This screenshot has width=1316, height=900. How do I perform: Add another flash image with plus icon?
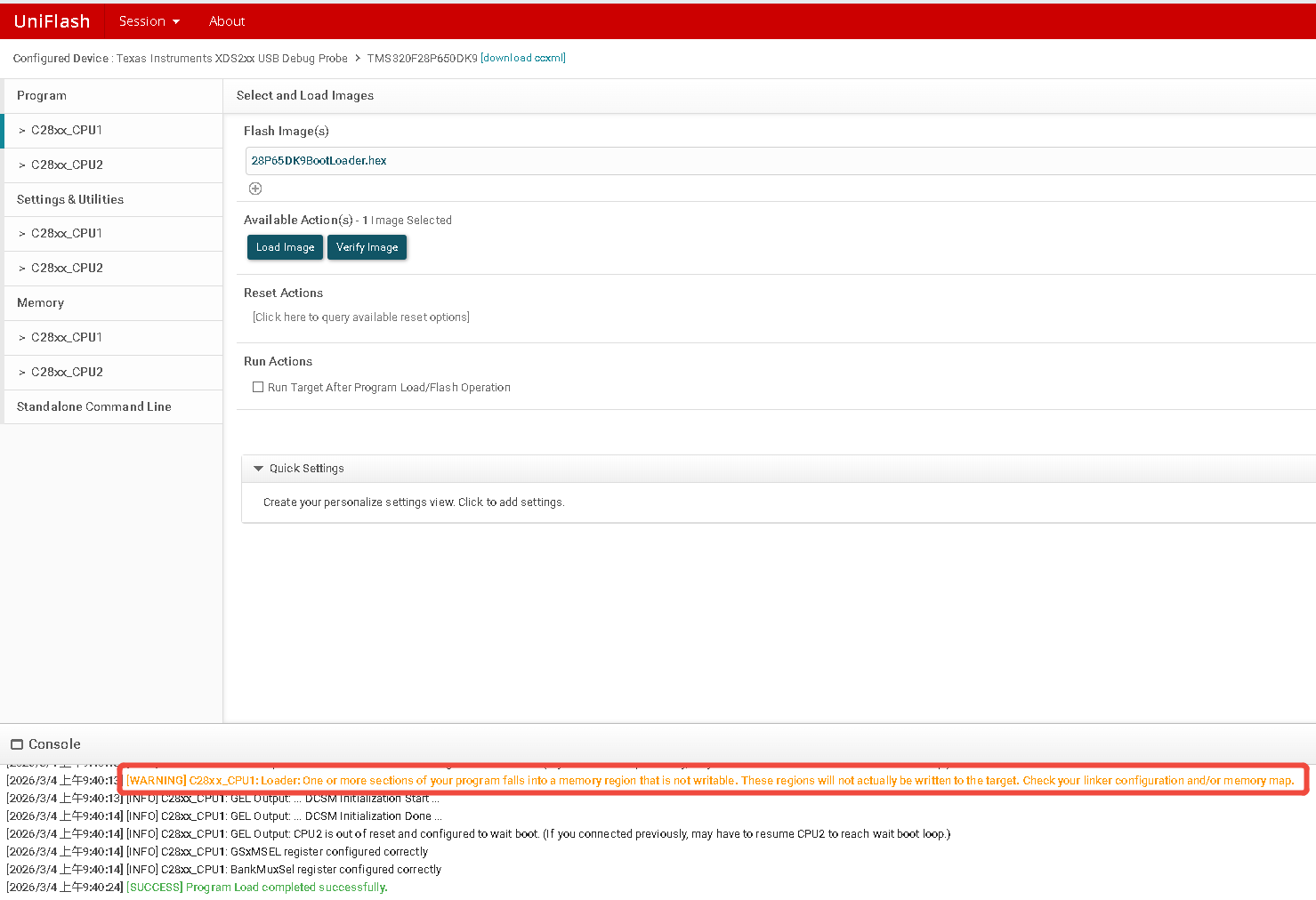coord(255,189)
